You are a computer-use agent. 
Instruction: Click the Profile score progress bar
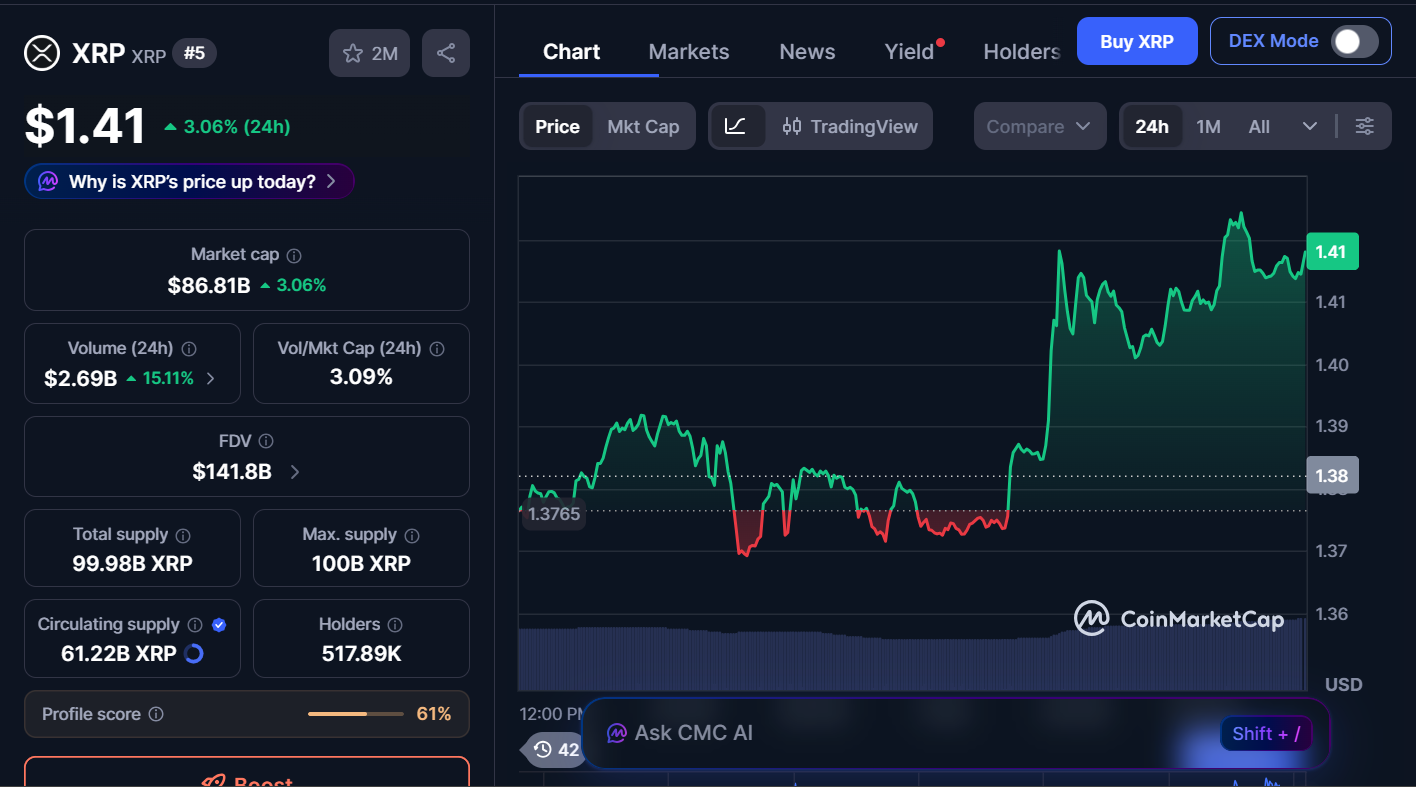coord(355,714)
